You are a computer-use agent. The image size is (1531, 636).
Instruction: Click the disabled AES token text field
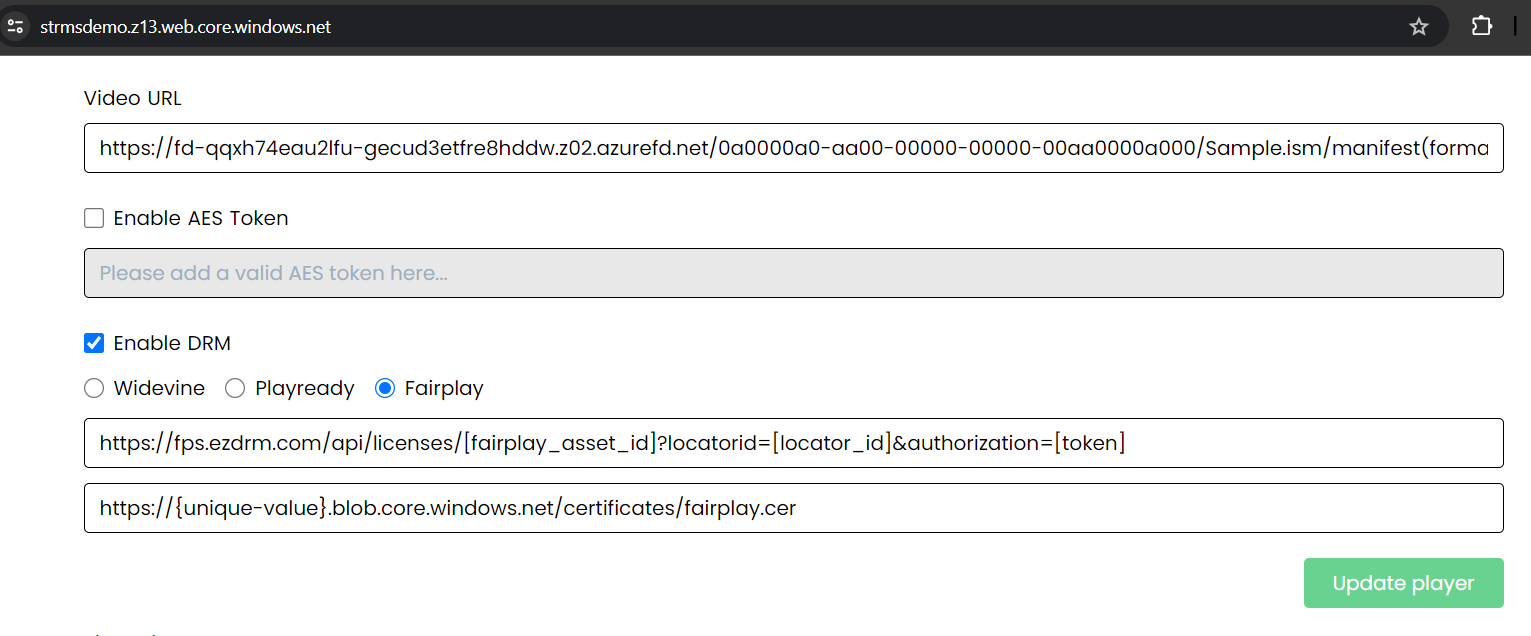point(793,273)
